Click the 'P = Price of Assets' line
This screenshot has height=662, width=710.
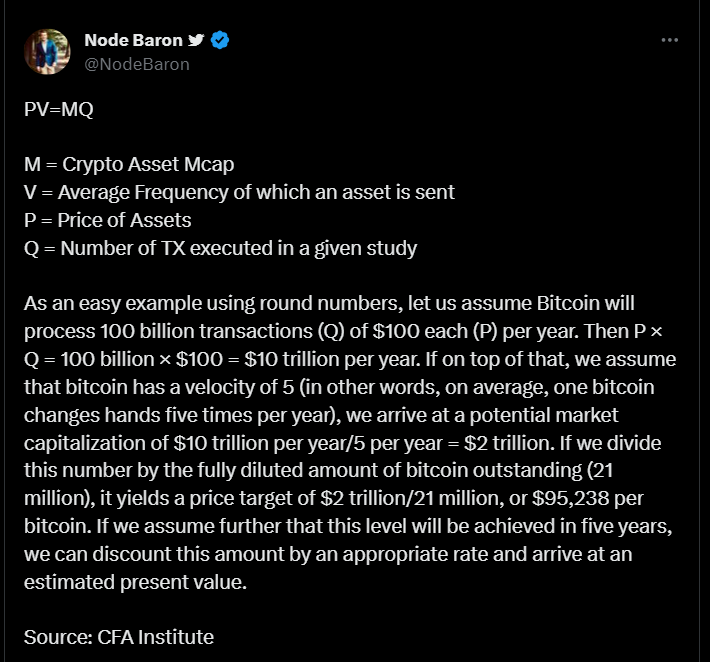point(108,221)
